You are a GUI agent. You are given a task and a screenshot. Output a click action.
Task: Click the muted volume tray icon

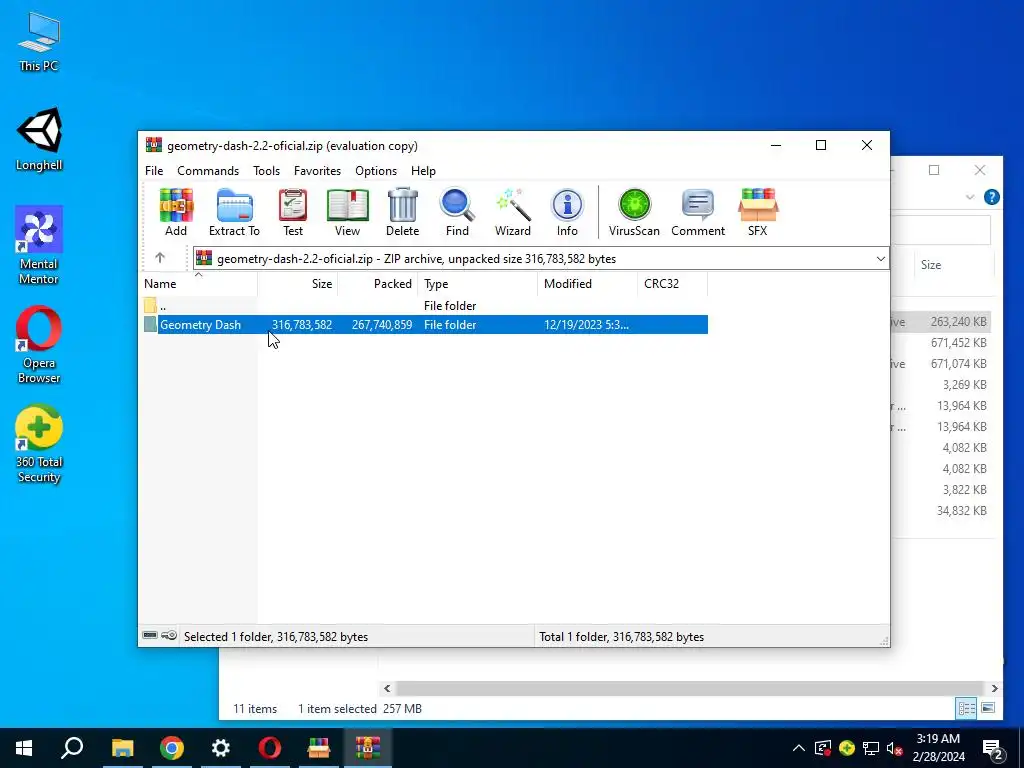(895, 748)
